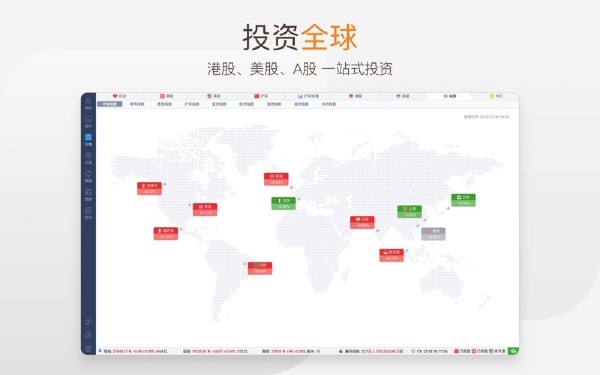Click the red India index tag
The height and width of the screenshot is (375, 600).
pos(362,222)
